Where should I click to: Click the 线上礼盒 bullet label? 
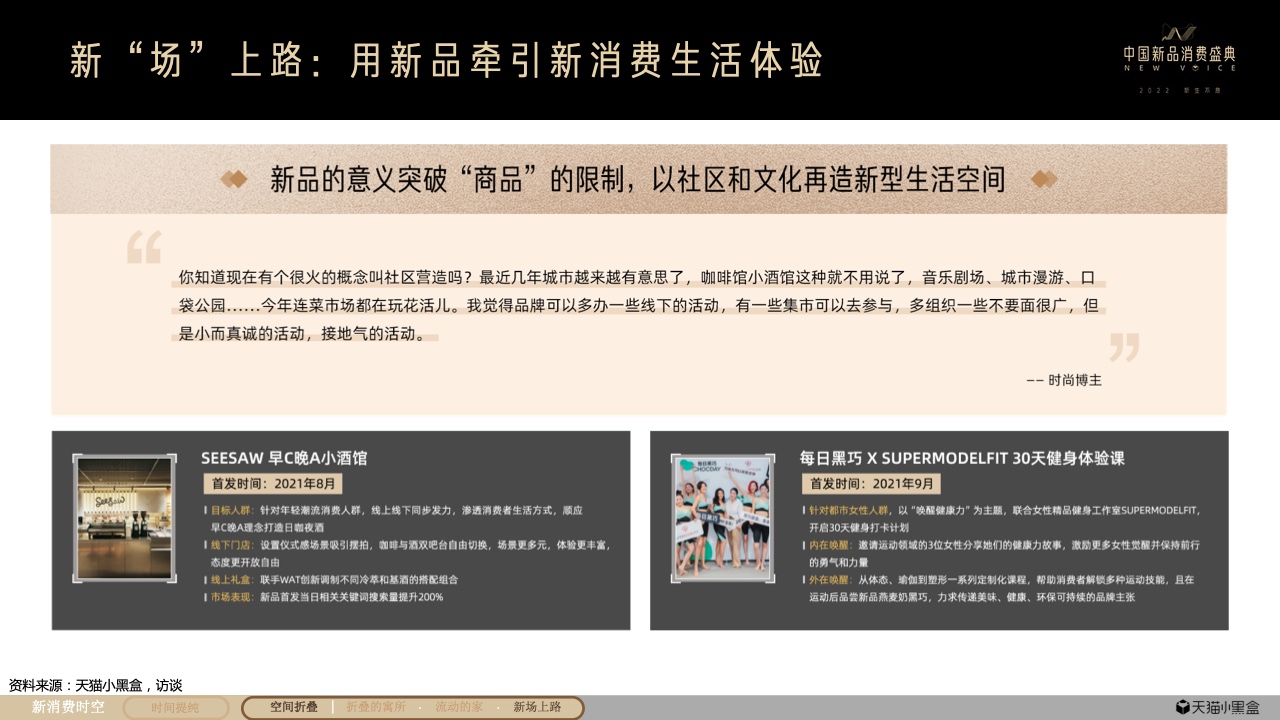point(230,579)
